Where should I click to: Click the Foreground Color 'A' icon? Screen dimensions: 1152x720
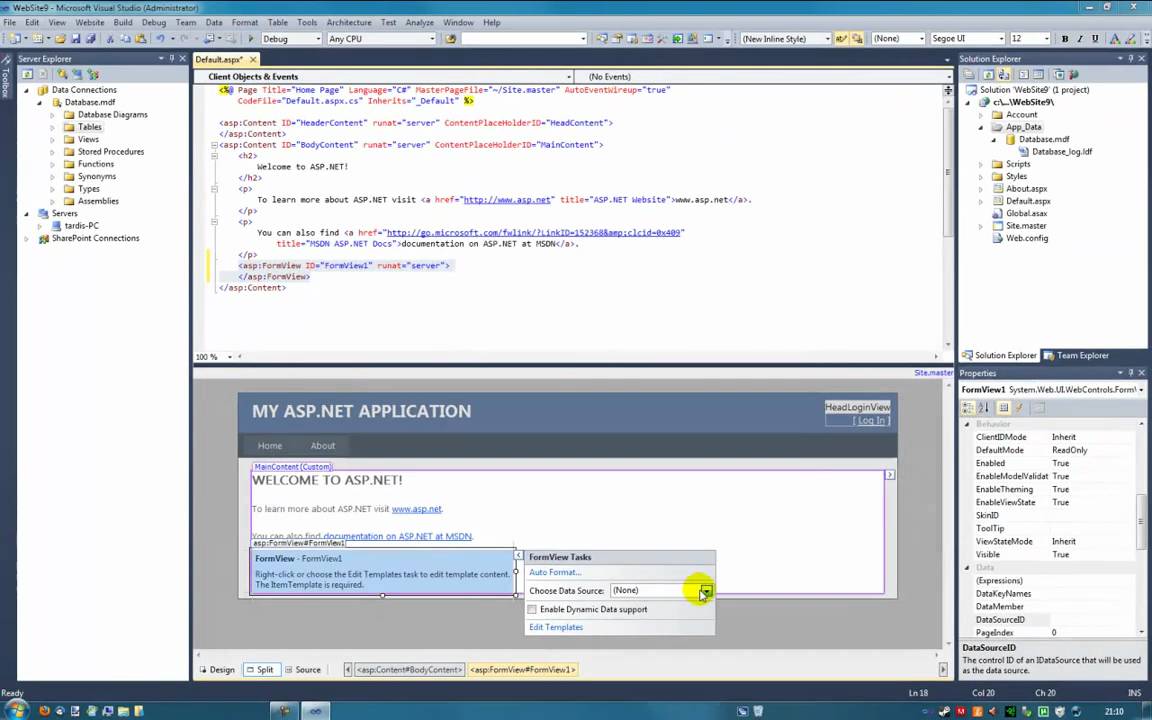tap(1115, 39)
